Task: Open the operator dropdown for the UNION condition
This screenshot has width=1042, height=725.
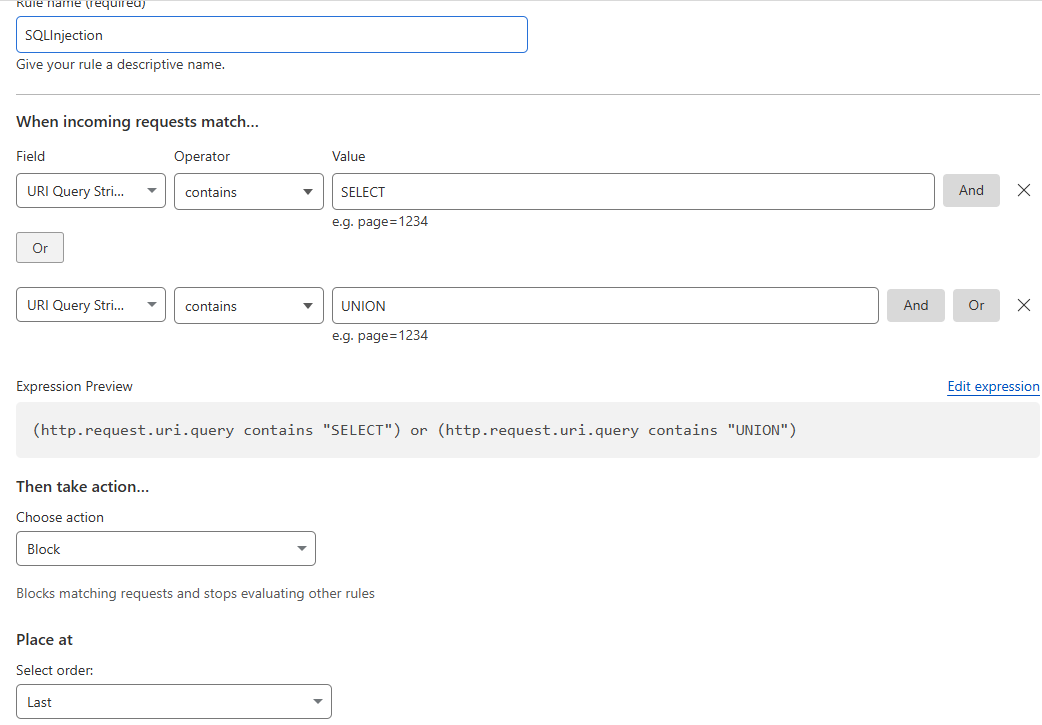Action: point(248,305)
